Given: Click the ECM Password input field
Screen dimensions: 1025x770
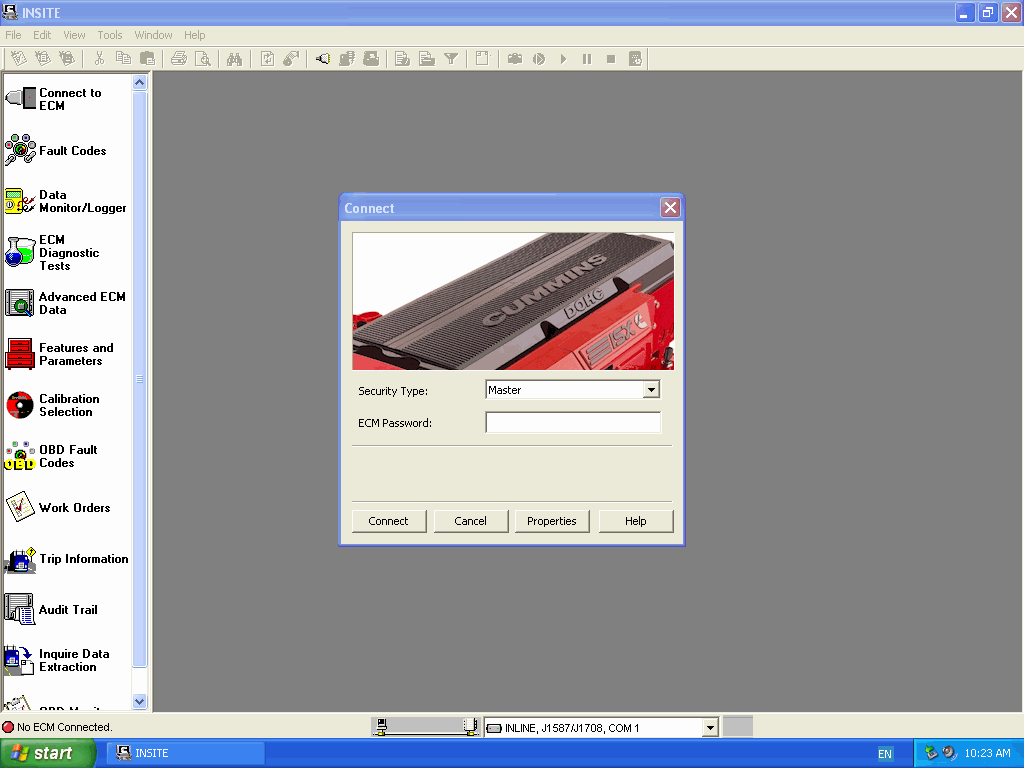Looking at the screenshot, I should pyautogui.click(x=573, y=423).
